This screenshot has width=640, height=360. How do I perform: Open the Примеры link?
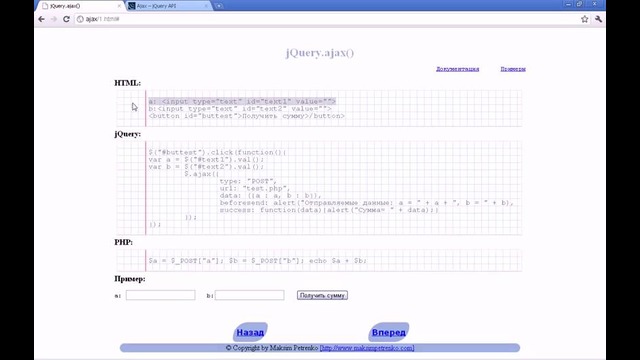coord(513,69)
